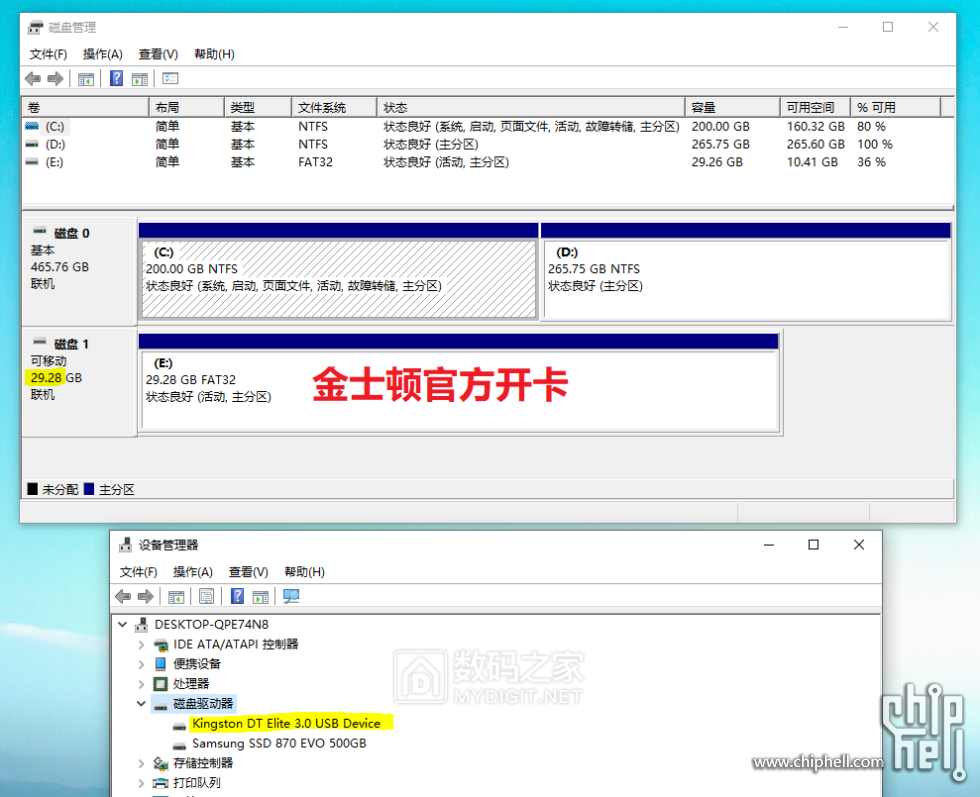Click the 磁盘管理 title bar app icon
The width and height of the screenshot is (980, 797).
[x=36, y=27]
